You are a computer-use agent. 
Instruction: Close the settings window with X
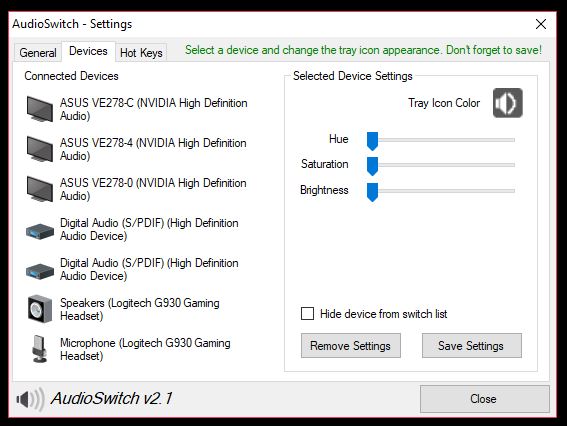pos(541,24)
